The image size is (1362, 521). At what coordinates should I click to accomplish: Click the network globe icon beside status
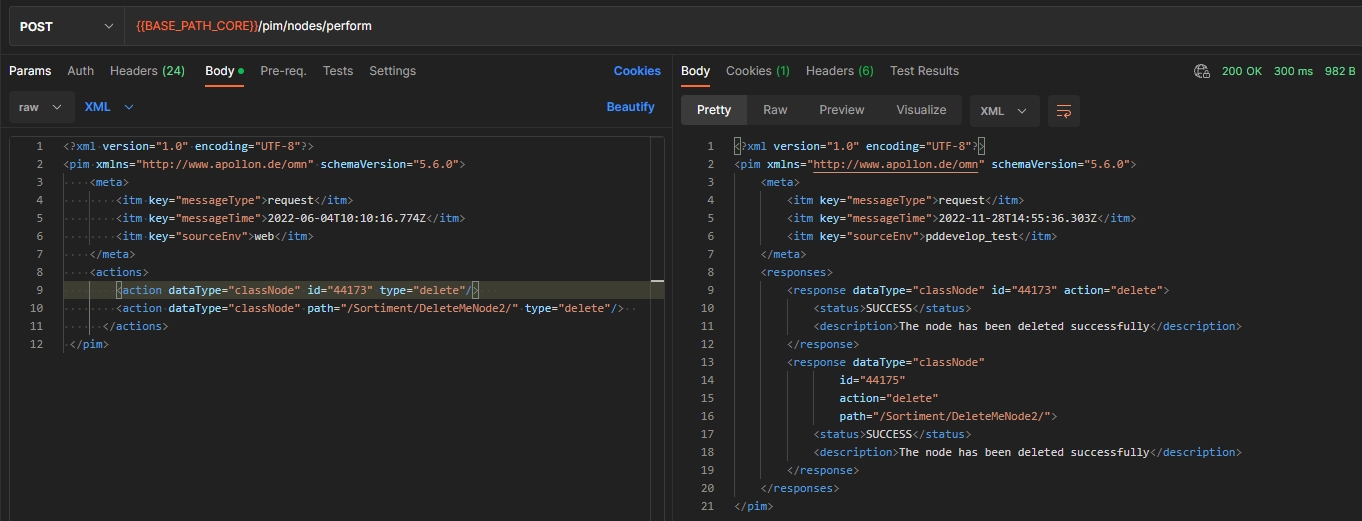coord(1202,71)
